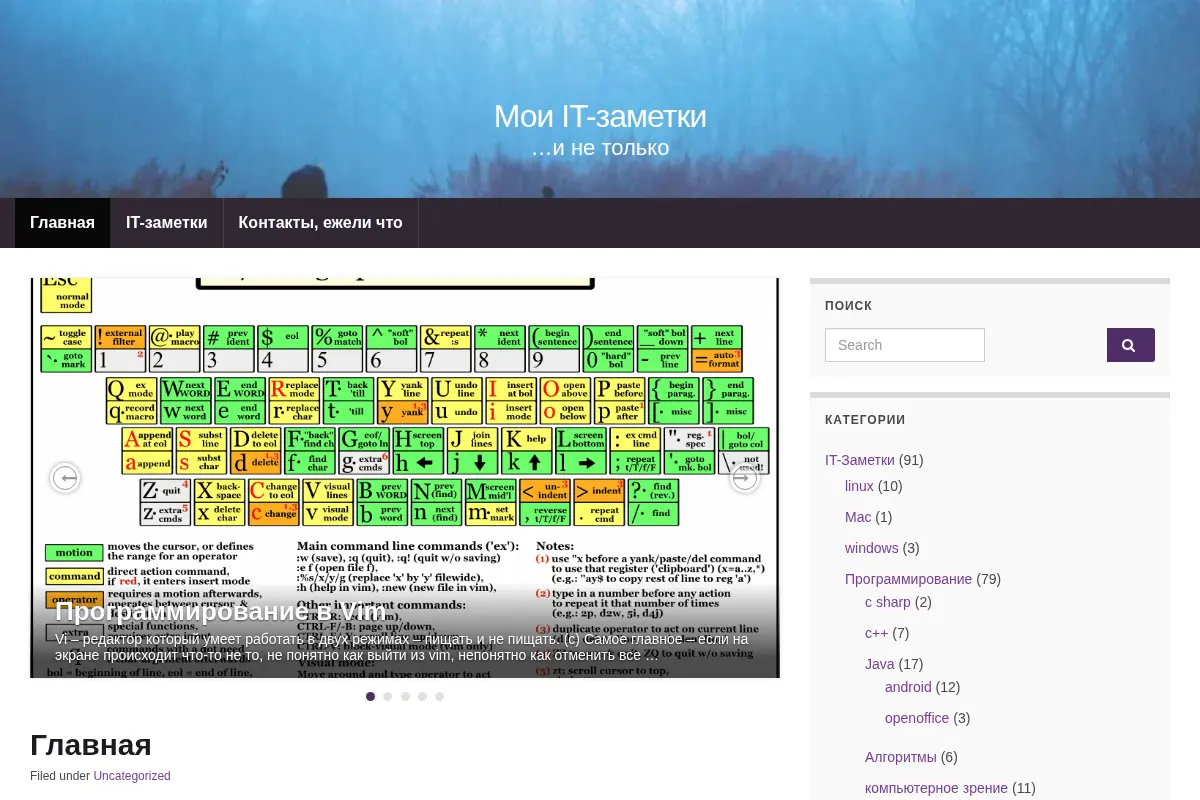1200x800 pixels.
Task: Open the Мои IT-заметки site title
Action: click(x=600, y=116)
